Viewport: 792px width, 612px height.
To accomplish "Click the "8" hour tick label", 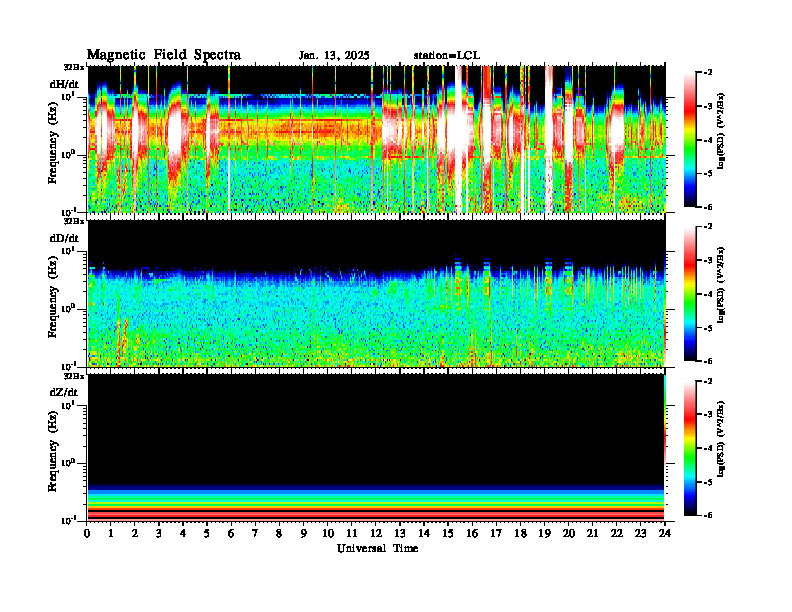I will (279, 534).
